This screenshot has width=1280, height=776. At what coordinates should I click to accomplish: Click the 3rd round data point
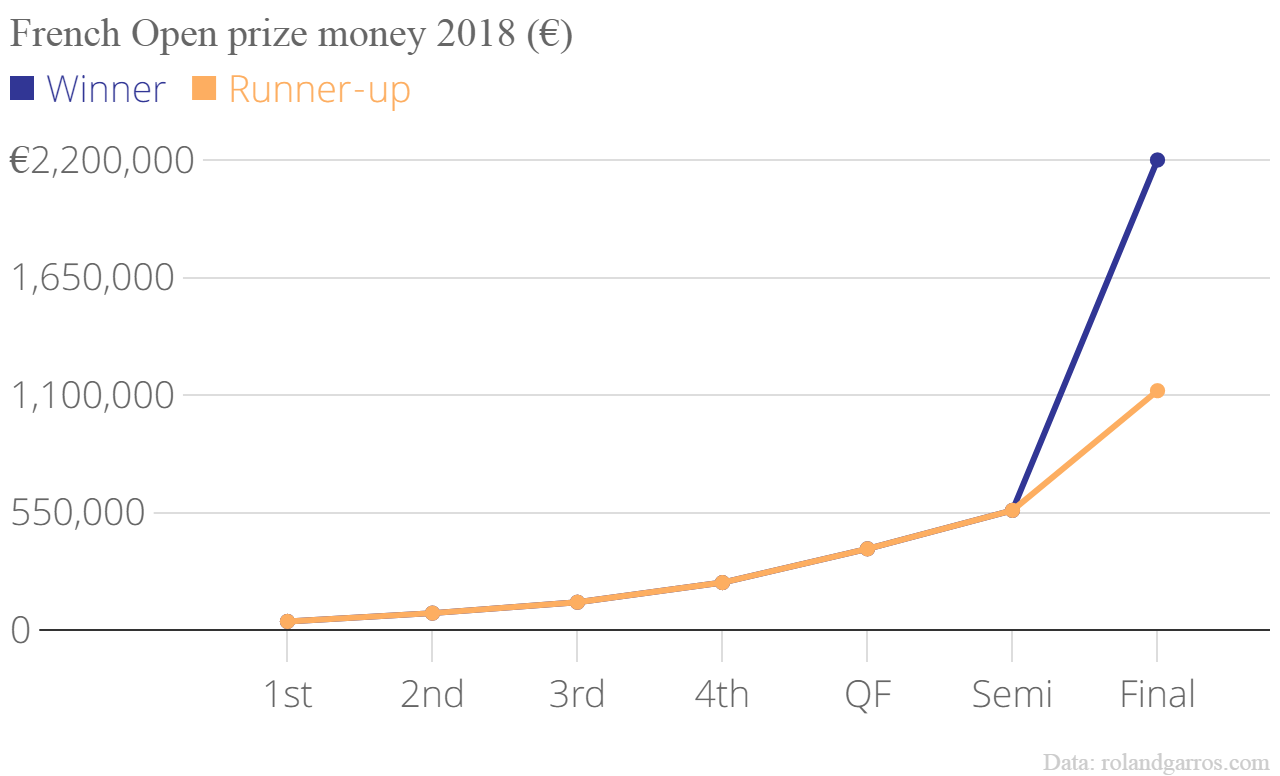tap(577, 602)
